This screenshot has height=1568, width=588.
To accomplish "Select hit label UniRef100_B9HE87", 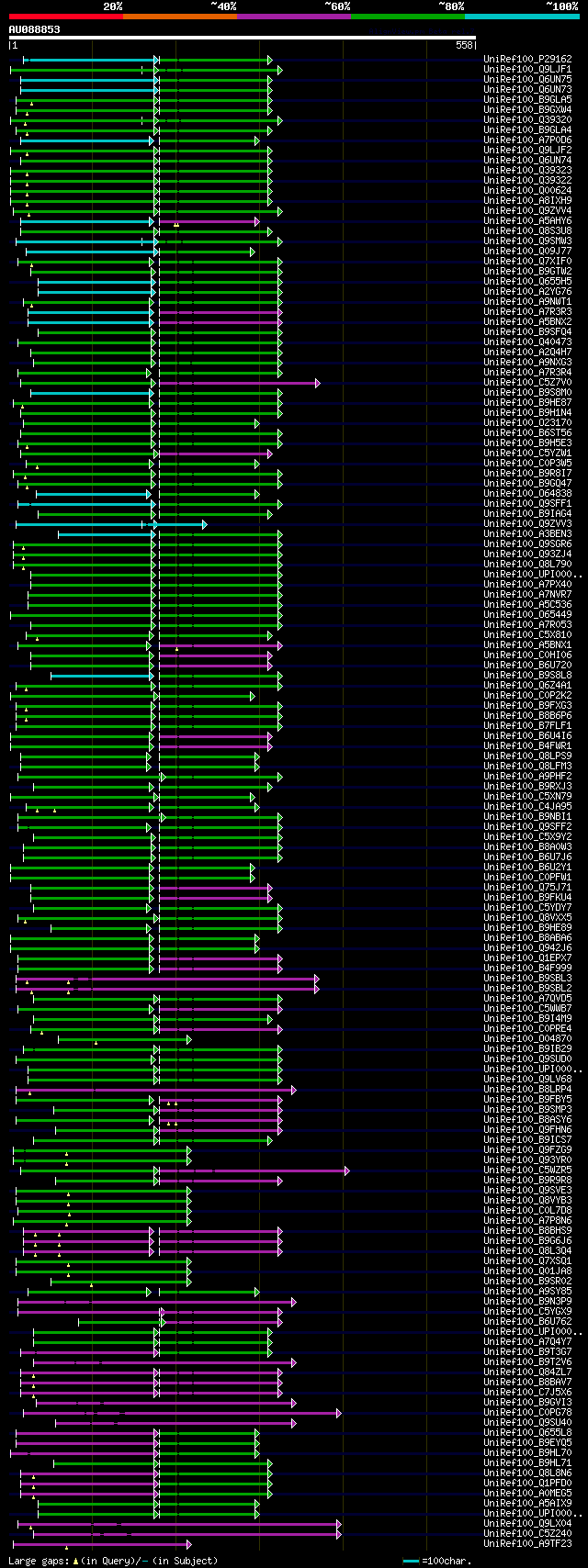I will 527,403.
